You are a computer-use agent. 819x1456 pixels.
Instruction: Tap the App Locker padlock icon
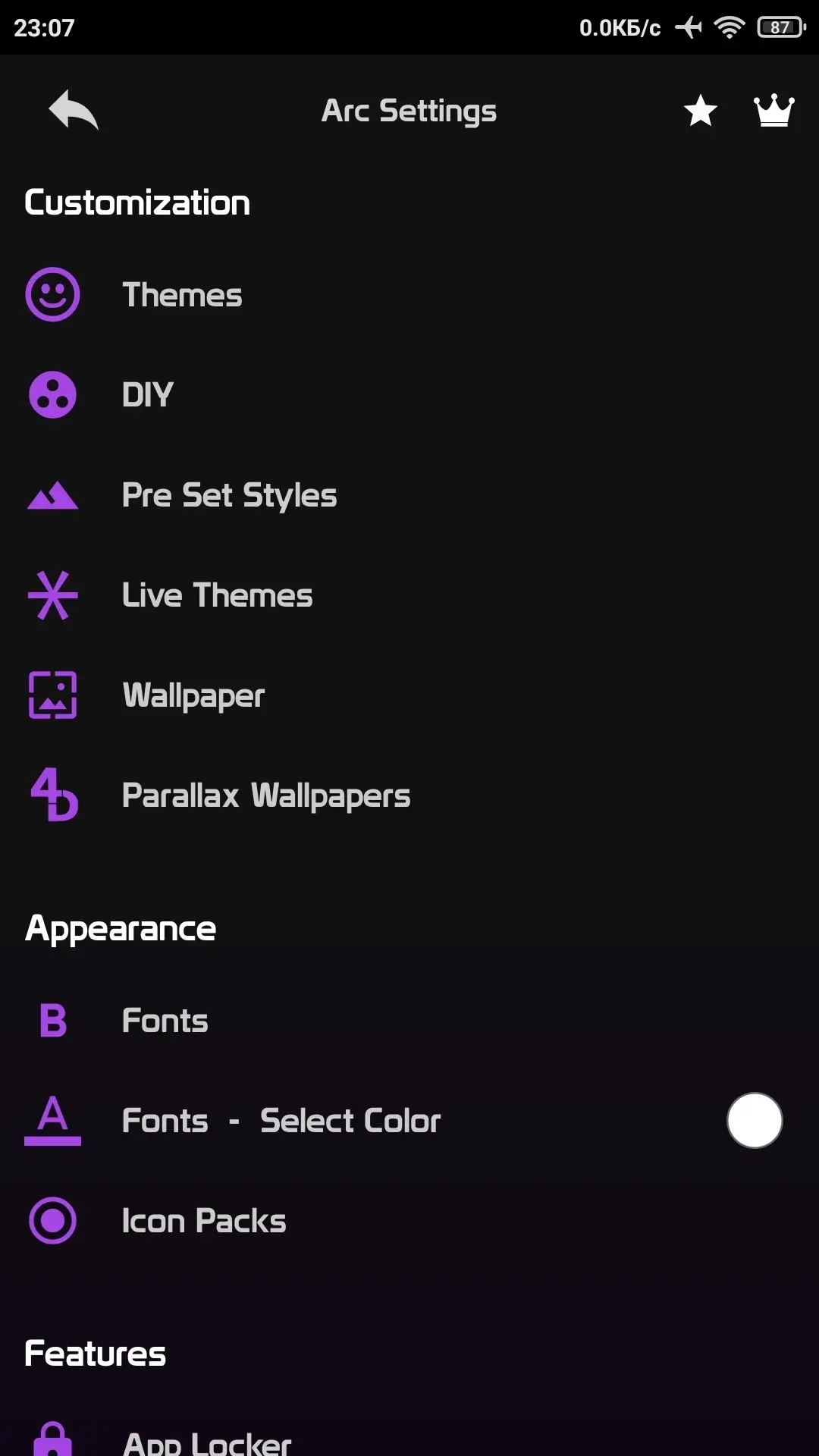tap(52, 1438)
